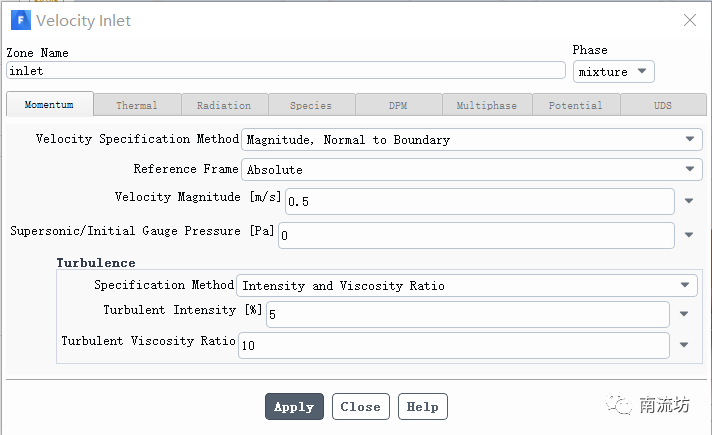The width and height of the screenshot is (712, 435).
Task: Click the Help button
Action: coord(422,407)
